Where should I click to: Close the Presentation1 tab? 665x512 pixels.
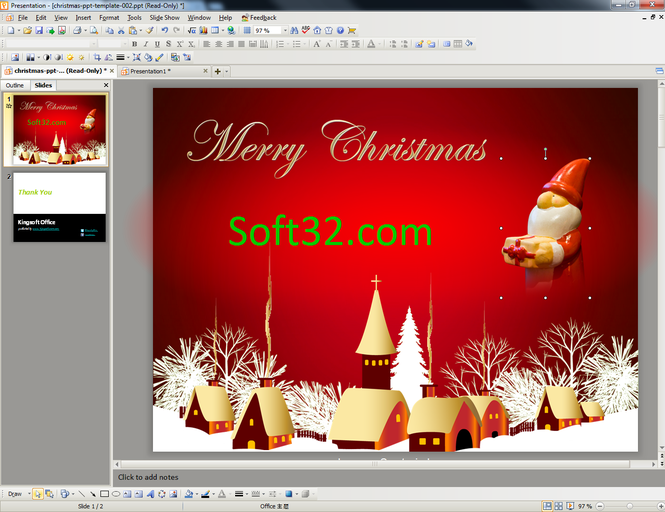(x=205, y=71)
